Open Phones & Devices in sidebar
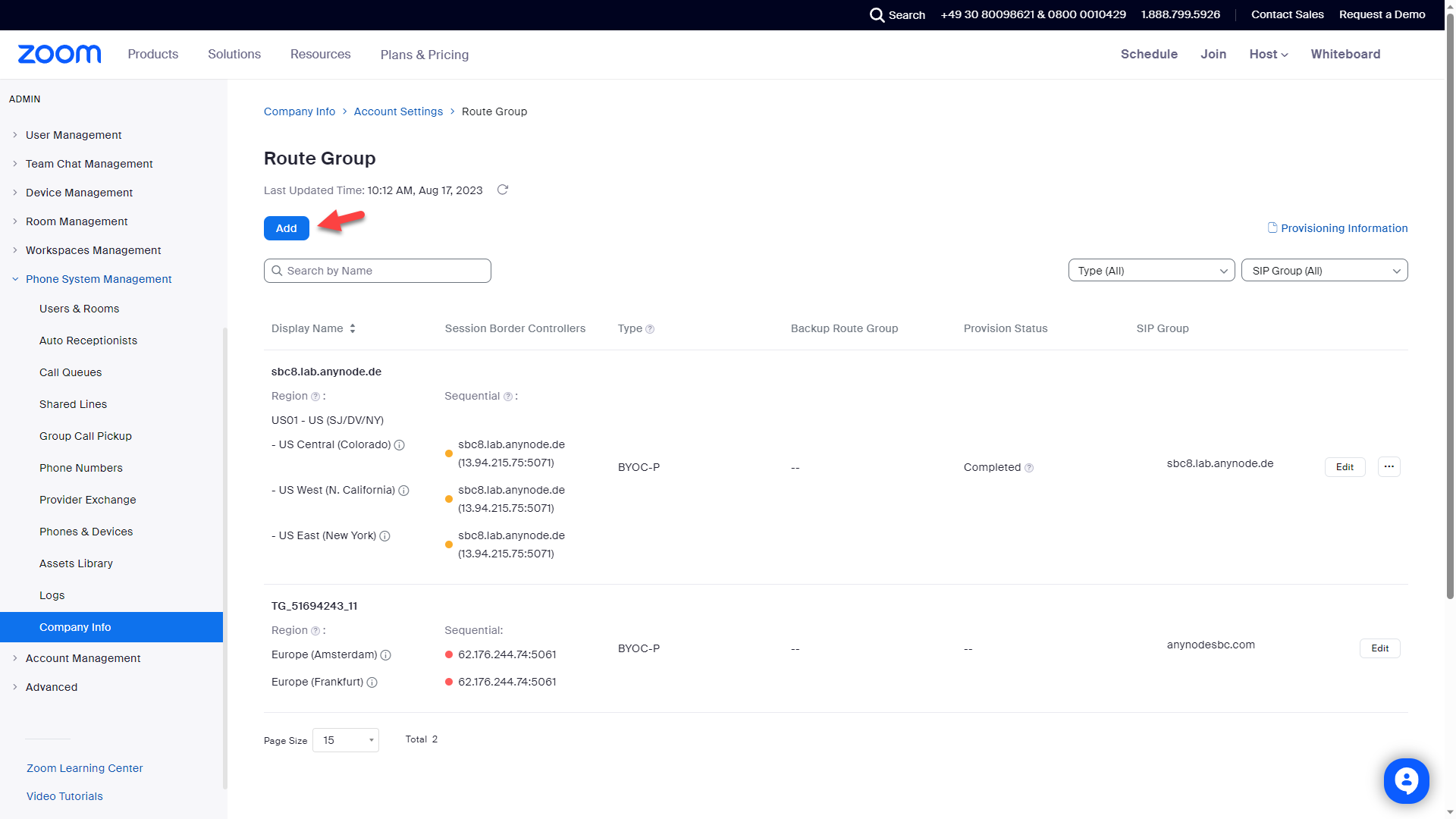Screen dimensions: 1456x819 click(86, 532)
